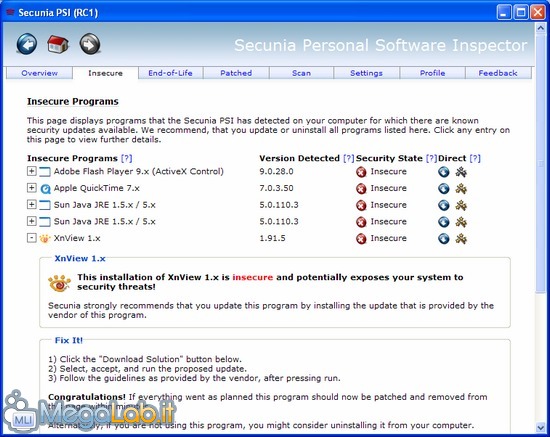Go forward with the forward arrow icon
The width and height of the screenshot is (550, 437).
(90, 44)
